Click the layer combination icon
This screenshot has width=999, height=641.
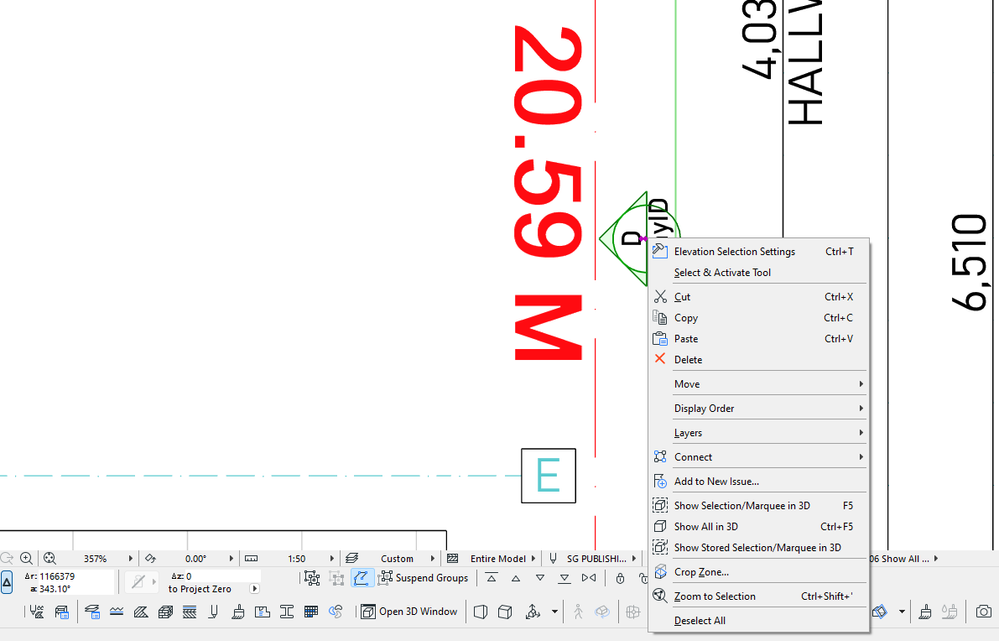click(352, 559)
